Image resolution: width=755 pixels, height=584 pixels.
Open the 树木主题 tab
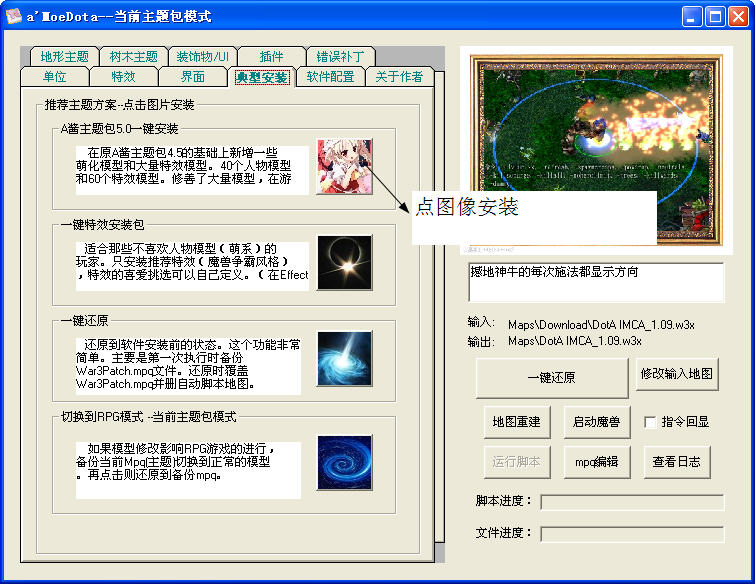click(133, 57)
